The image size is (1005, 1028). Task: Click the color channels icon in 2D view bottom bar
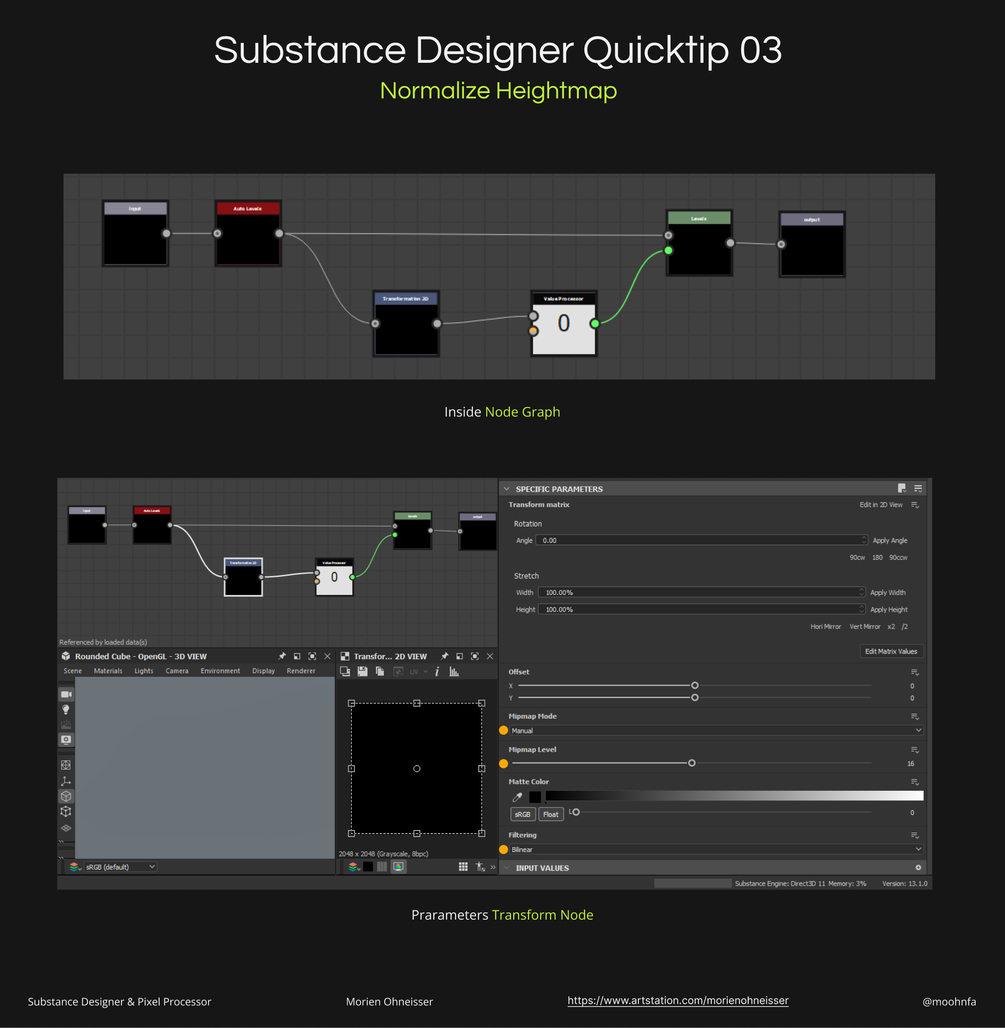tap(353, 867)
